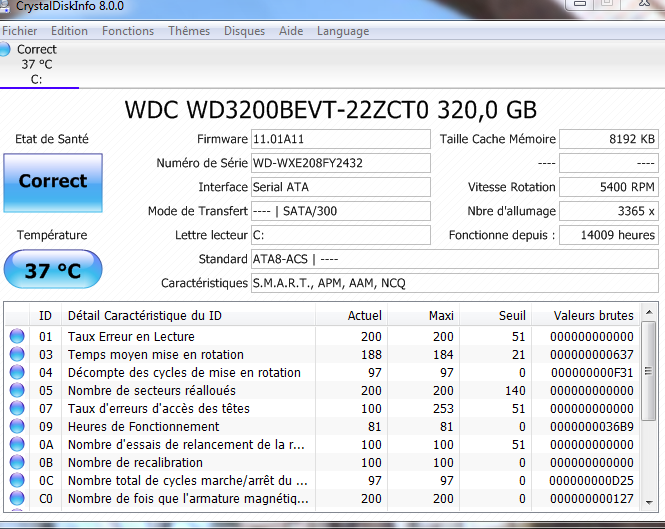Click the Seuil column header
This screenshot has height=529, width=665.
pyautogui.click(x=496, y=316)
